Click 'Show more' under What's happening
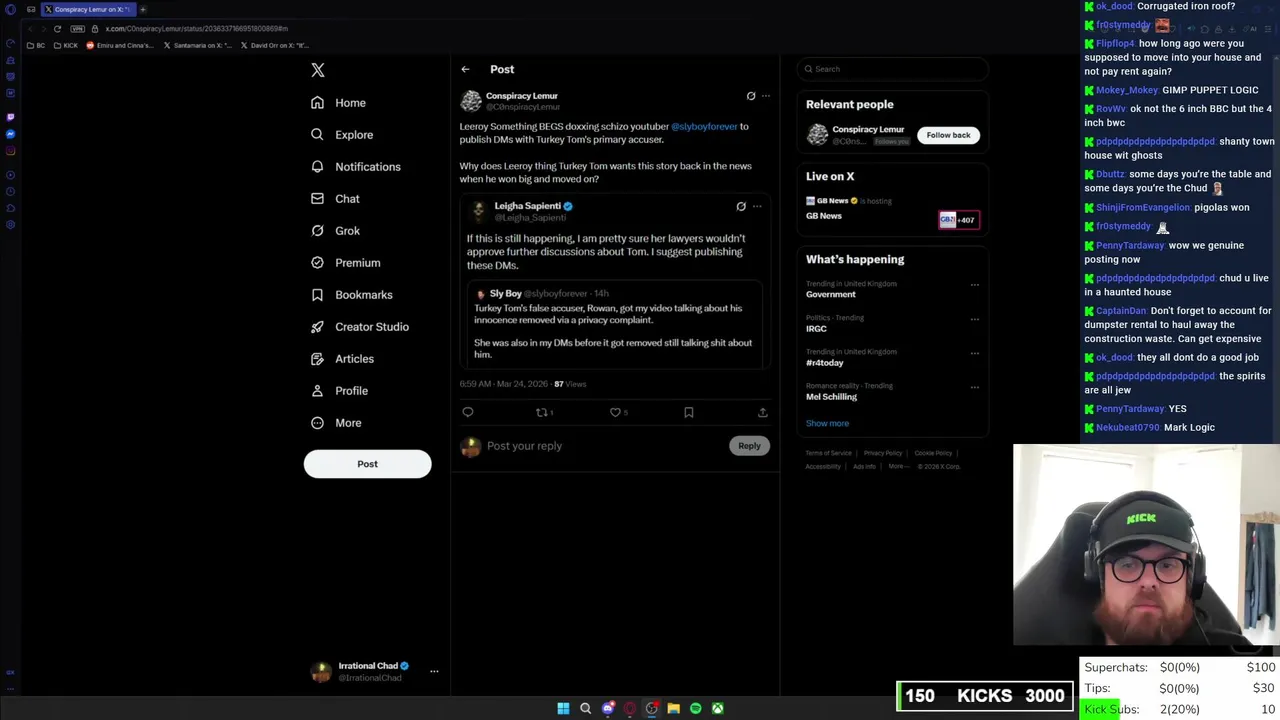This screenshot has height=720, width=1280. pyautogui.click(x=827, y=424)
